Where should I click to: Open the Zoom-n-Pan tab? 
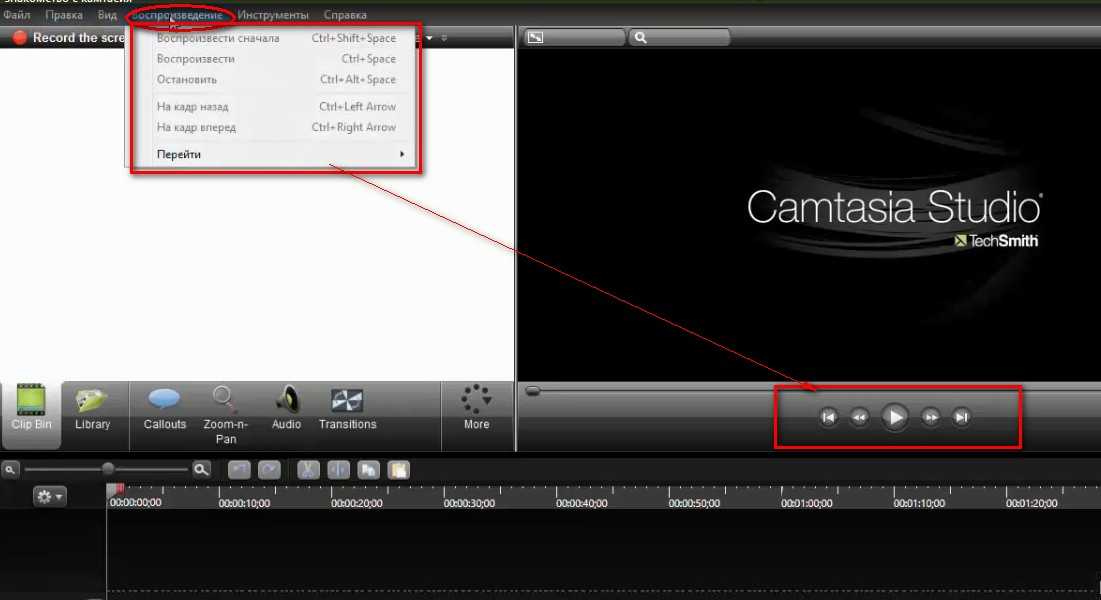point(226,413)
